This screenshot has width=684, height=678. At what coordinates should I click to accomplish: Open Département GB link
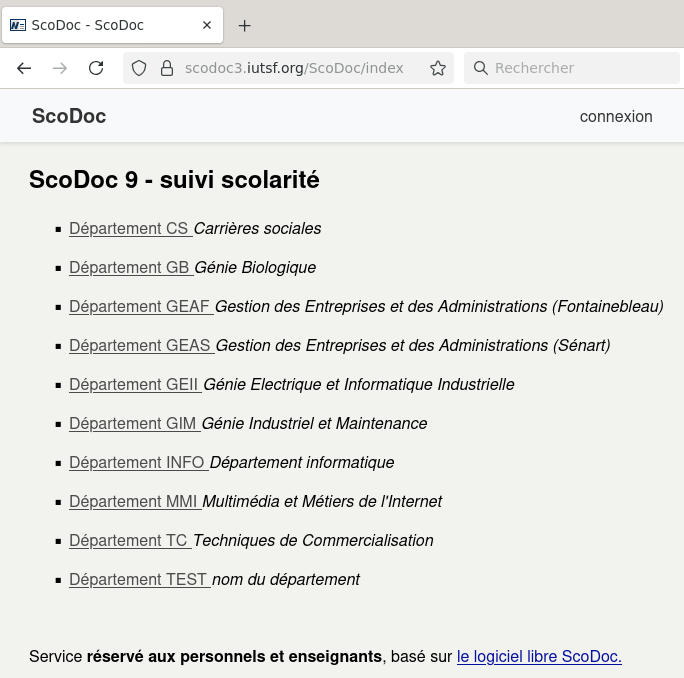[130, 268]
